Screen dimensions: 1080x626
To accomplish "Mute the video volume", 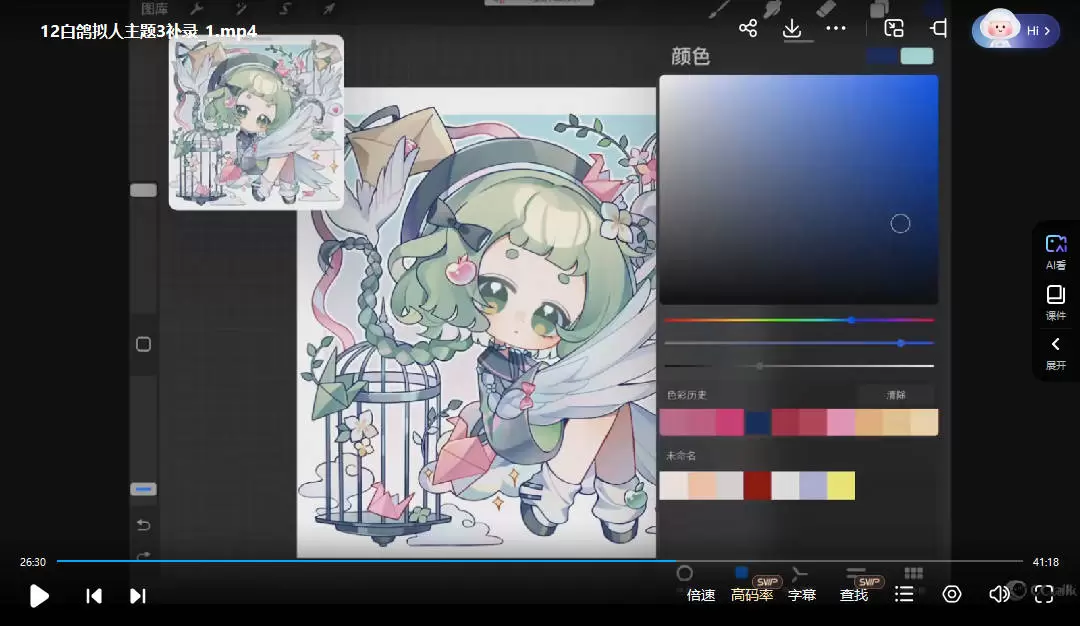I will [998, 595].
